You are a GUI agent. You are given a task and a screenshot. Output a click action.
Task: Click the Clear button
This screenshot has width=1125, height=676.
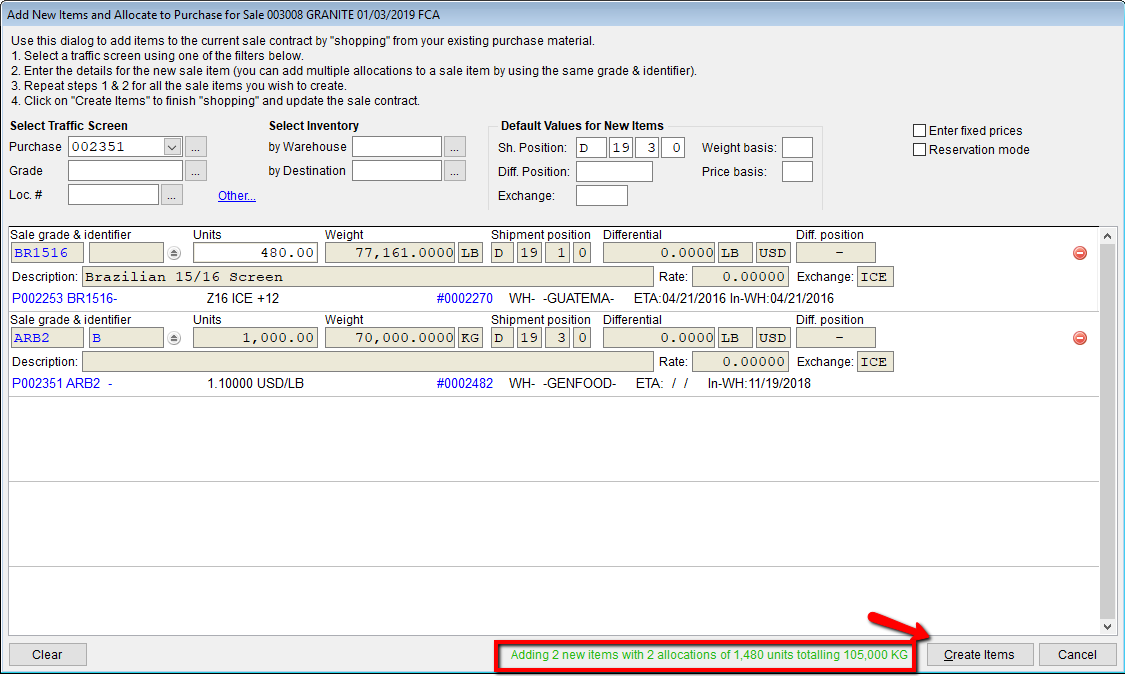[x=47, y=654]
